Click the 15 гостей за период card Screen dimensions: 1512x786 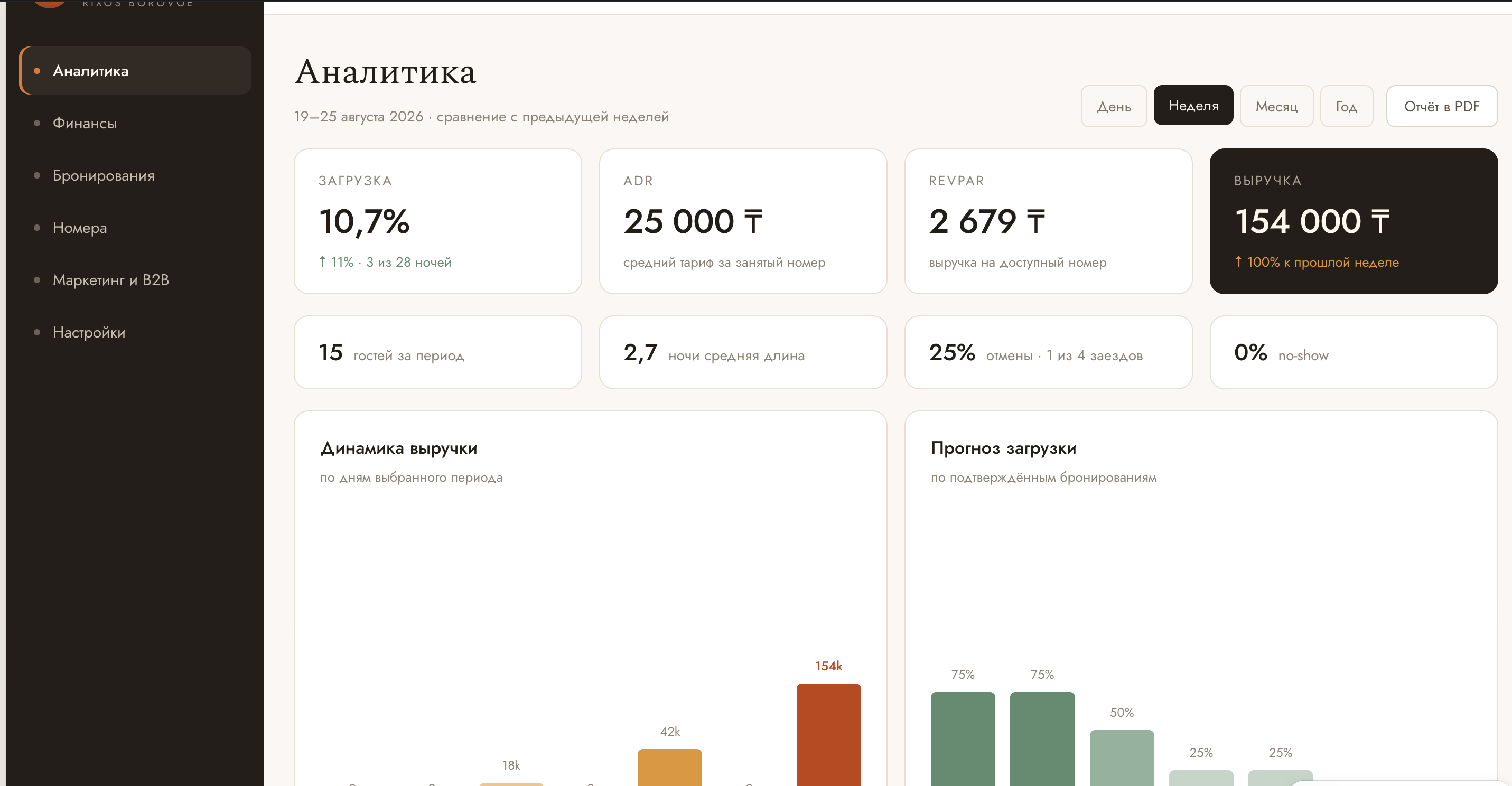point(438,352)
